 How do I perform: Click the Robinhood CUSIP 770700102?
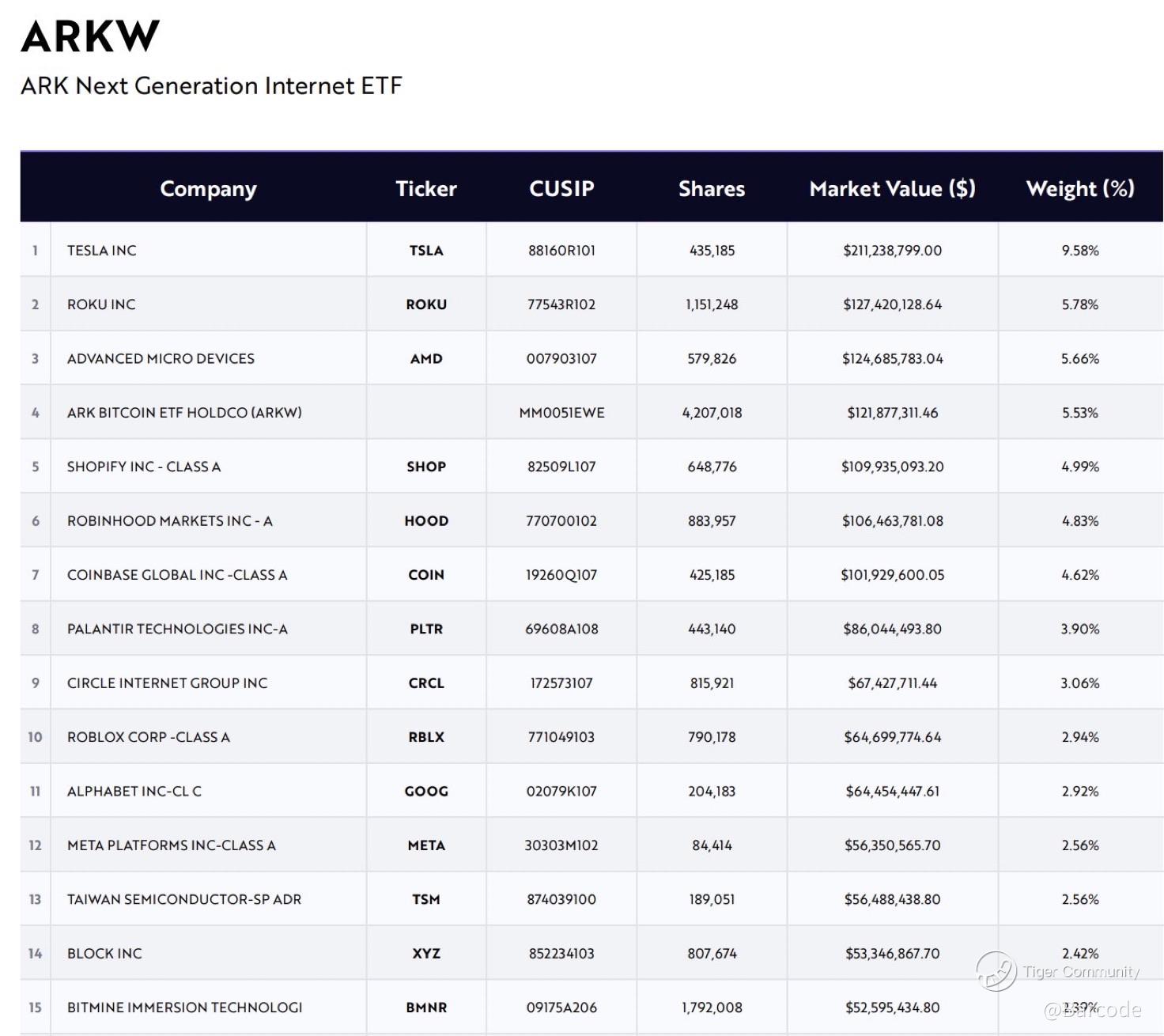coord(561,521)
